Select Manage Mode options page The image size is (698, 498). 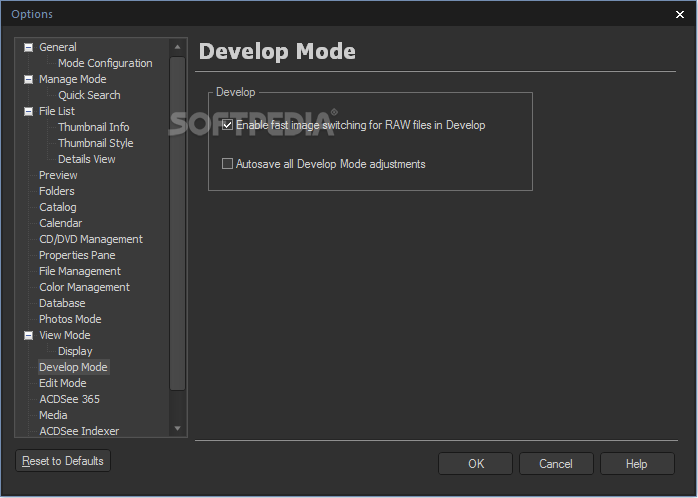(x=73, y=79)
